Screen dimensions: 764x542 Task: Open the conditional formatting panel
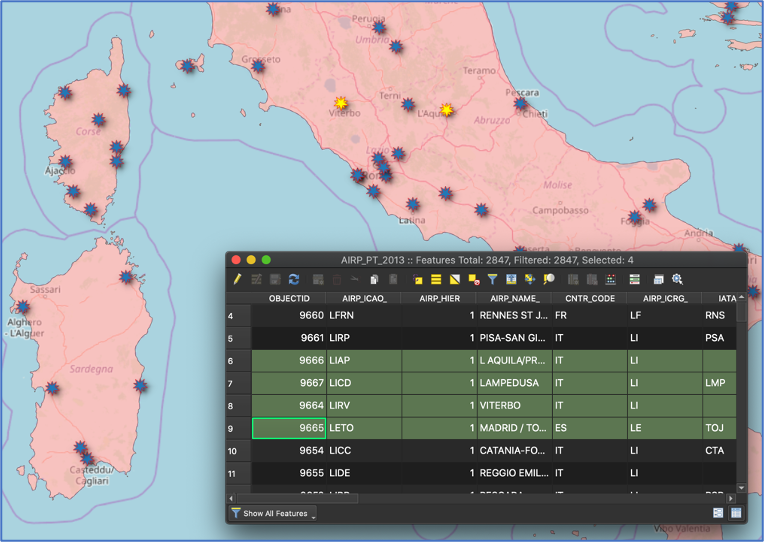tap(635, 280)
